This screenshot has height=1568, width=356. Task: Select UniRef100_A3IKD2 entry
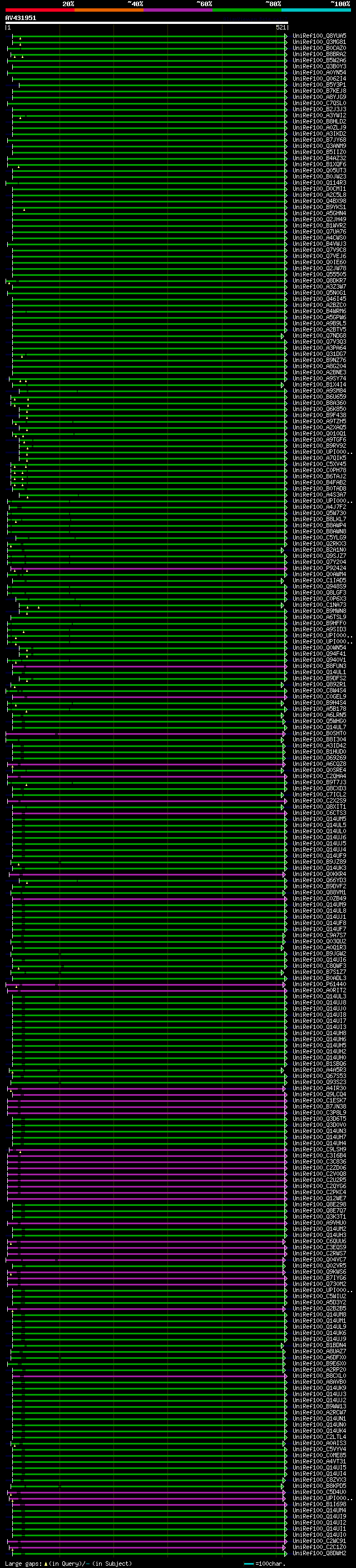[319, 134]
